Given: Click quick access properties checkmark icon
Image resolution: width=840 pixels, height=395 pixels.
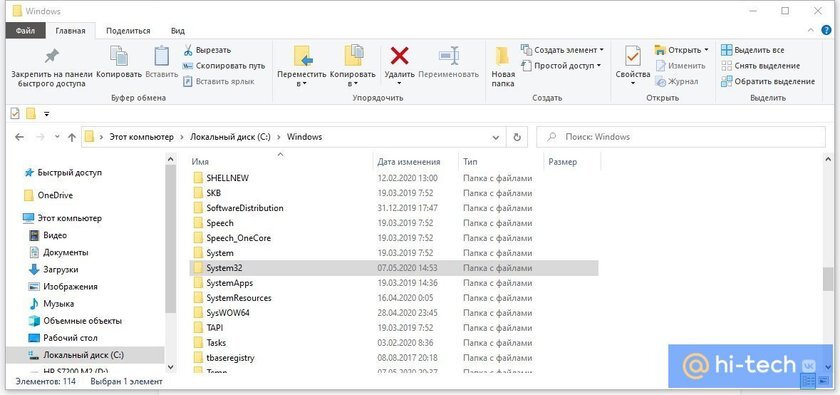Looking at the screenshot, I should pos(16,114).
